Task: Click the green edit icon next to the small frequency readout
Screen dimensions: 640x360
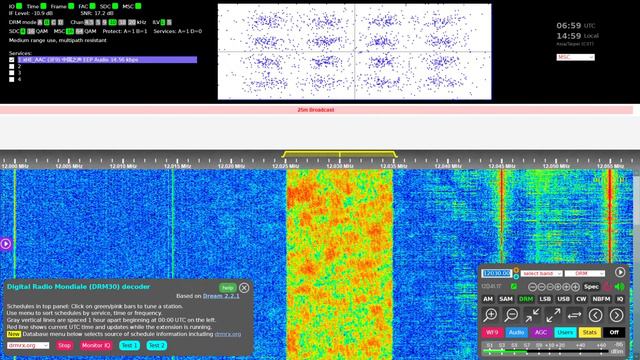Action: pos(514,287)
